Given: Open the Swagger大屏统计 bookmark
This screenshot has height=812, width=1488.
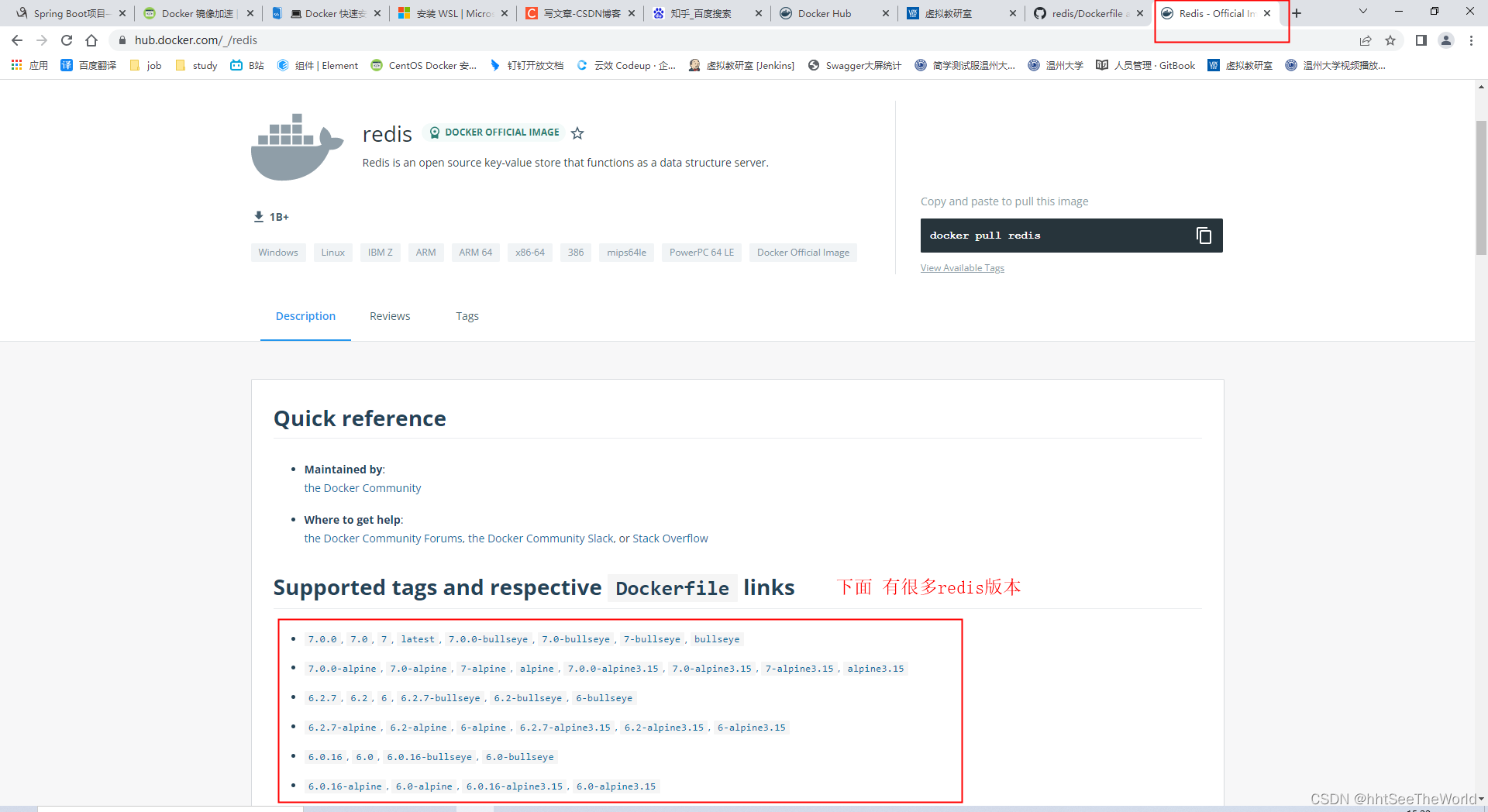Looking at the screenshot, I should [x=855, y=66].
